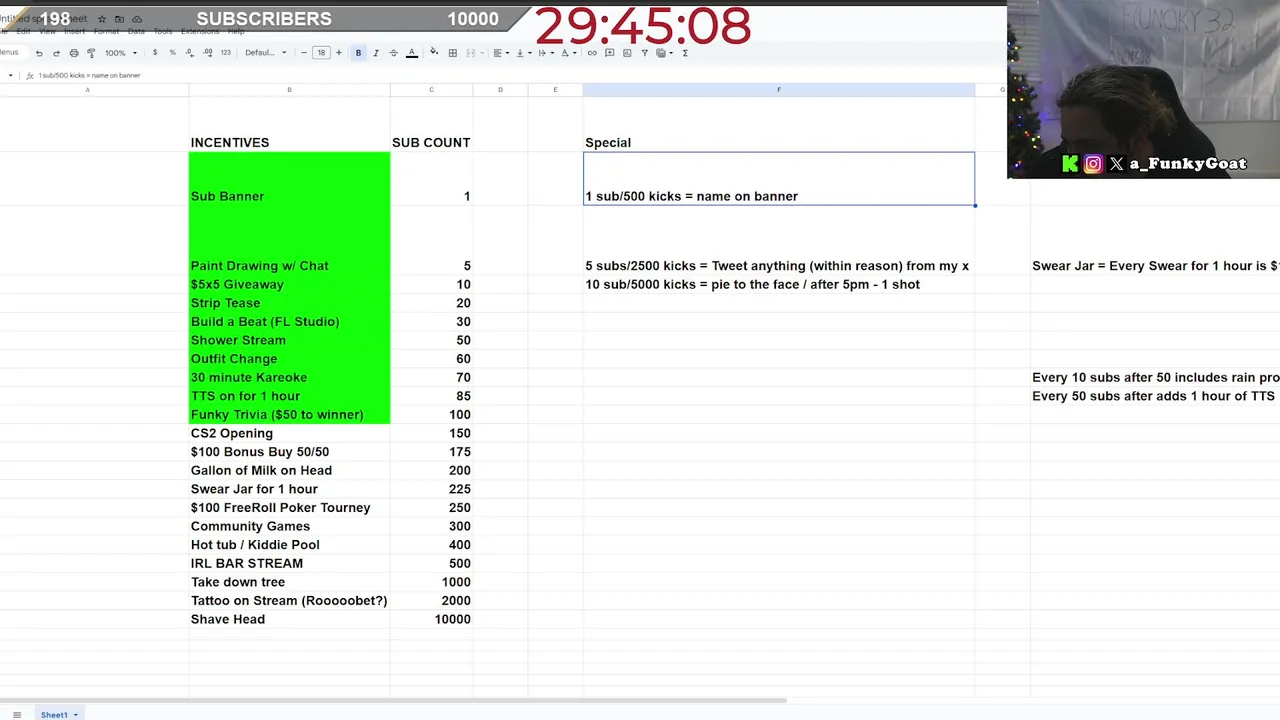Click the formula bar text
Image resolution: width=1280 pixels, height=720 pixels.
89,75
